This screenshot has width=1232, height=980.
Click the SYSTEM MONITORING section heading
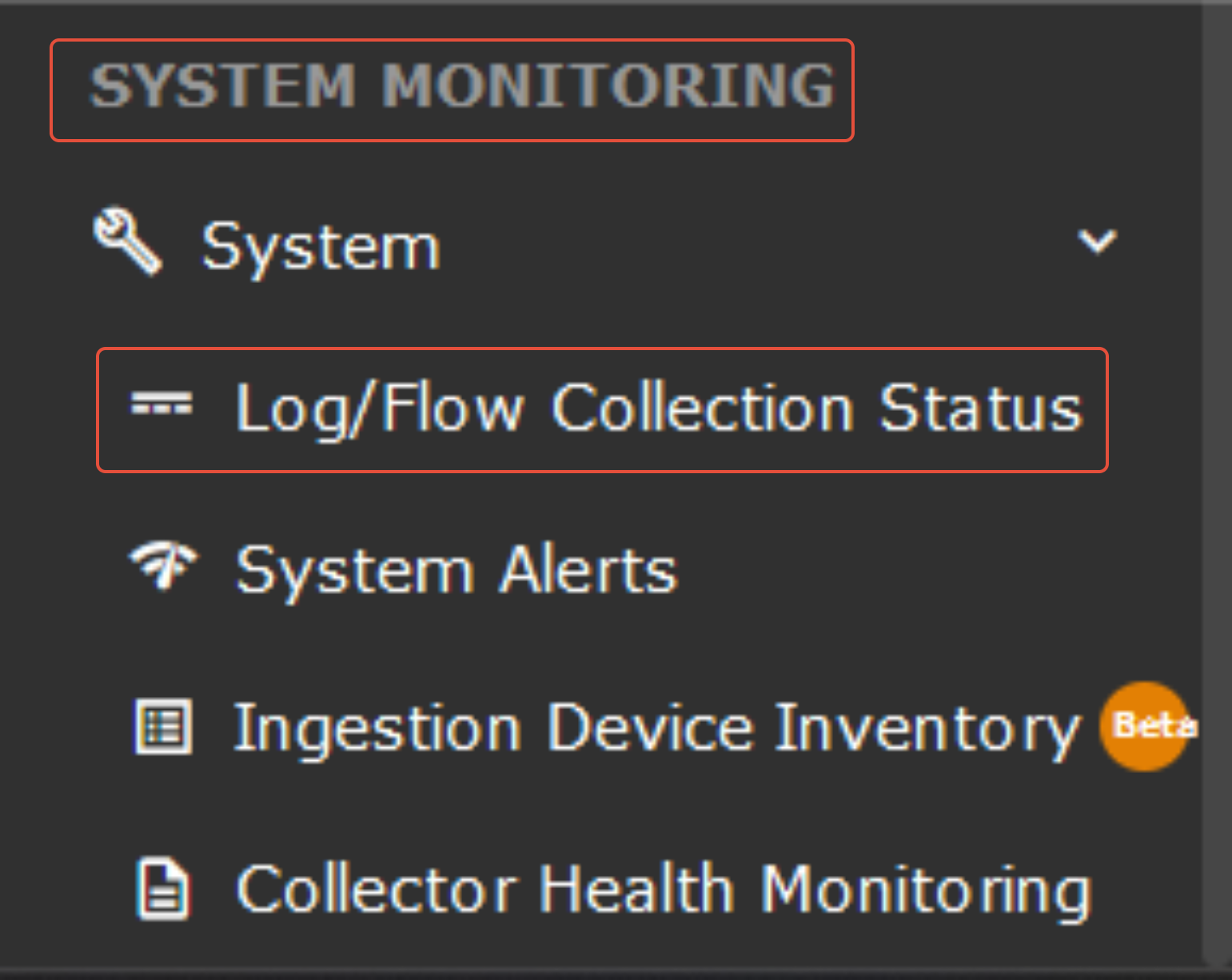(461, 86)
